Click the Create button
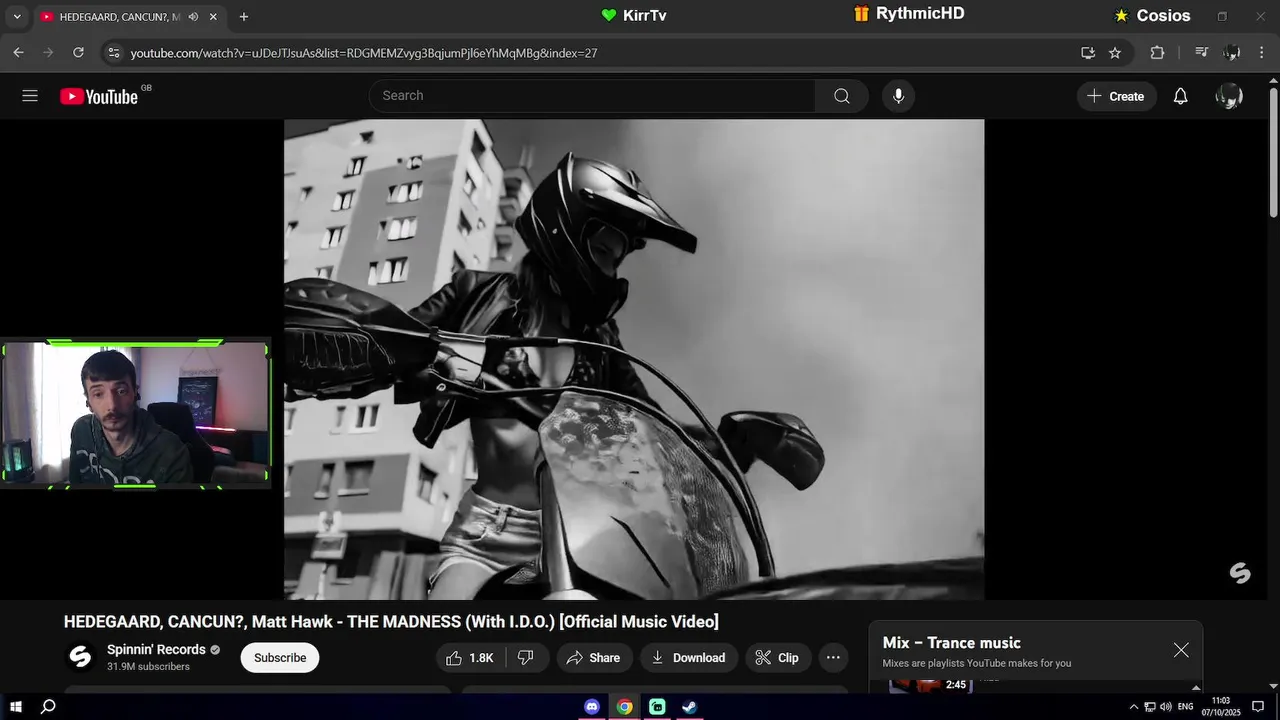 pyautogui.click(x=1116, y=96)
